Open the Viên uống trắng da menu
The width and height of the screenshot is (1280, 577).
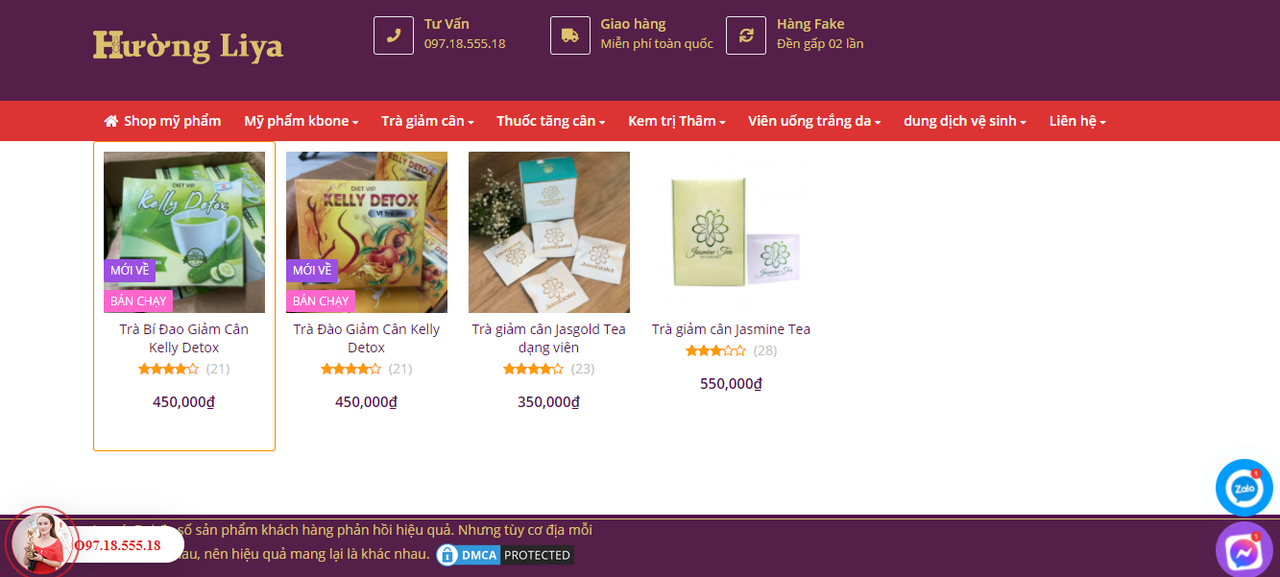[x=814, y=121]
